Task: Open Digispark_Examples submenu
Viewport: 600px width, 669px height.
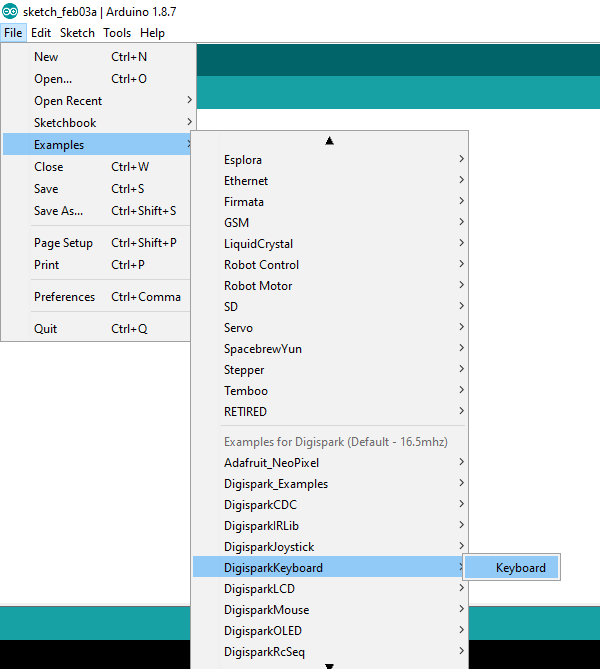Action: [x=329, y=484]
